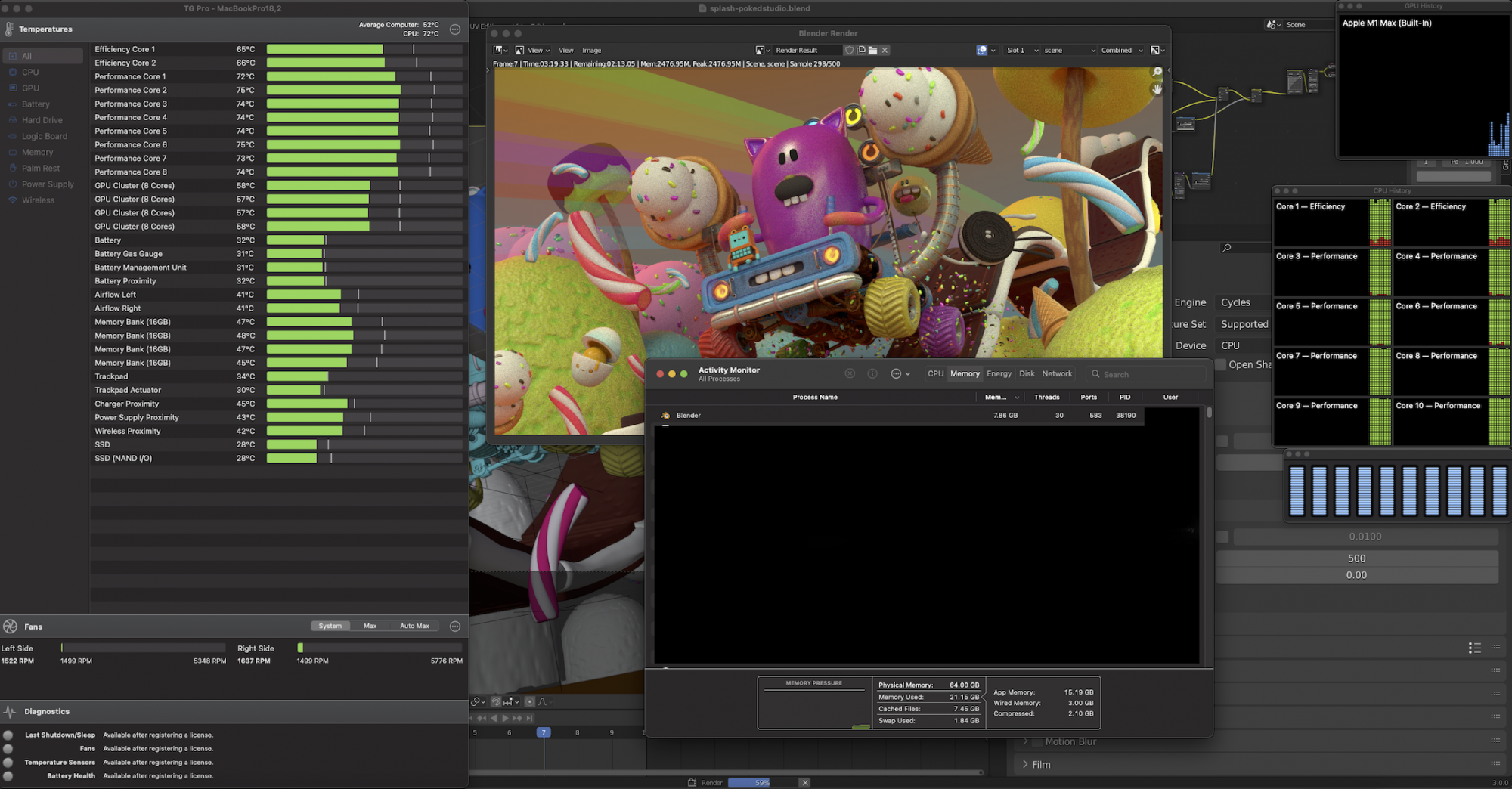Select Battery in the Temperatures sidebar
This screenshot has height=789, width=1512.
[36, 104]
